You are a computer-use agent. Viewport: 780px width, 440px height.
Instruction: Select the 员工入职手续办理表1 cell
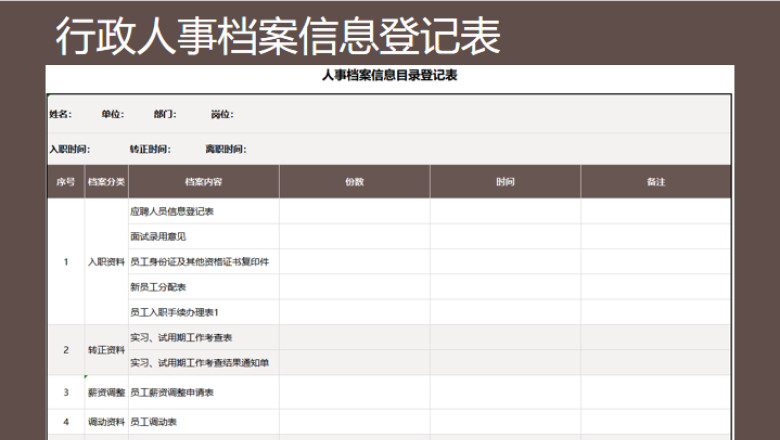click(x=204, y=312)
